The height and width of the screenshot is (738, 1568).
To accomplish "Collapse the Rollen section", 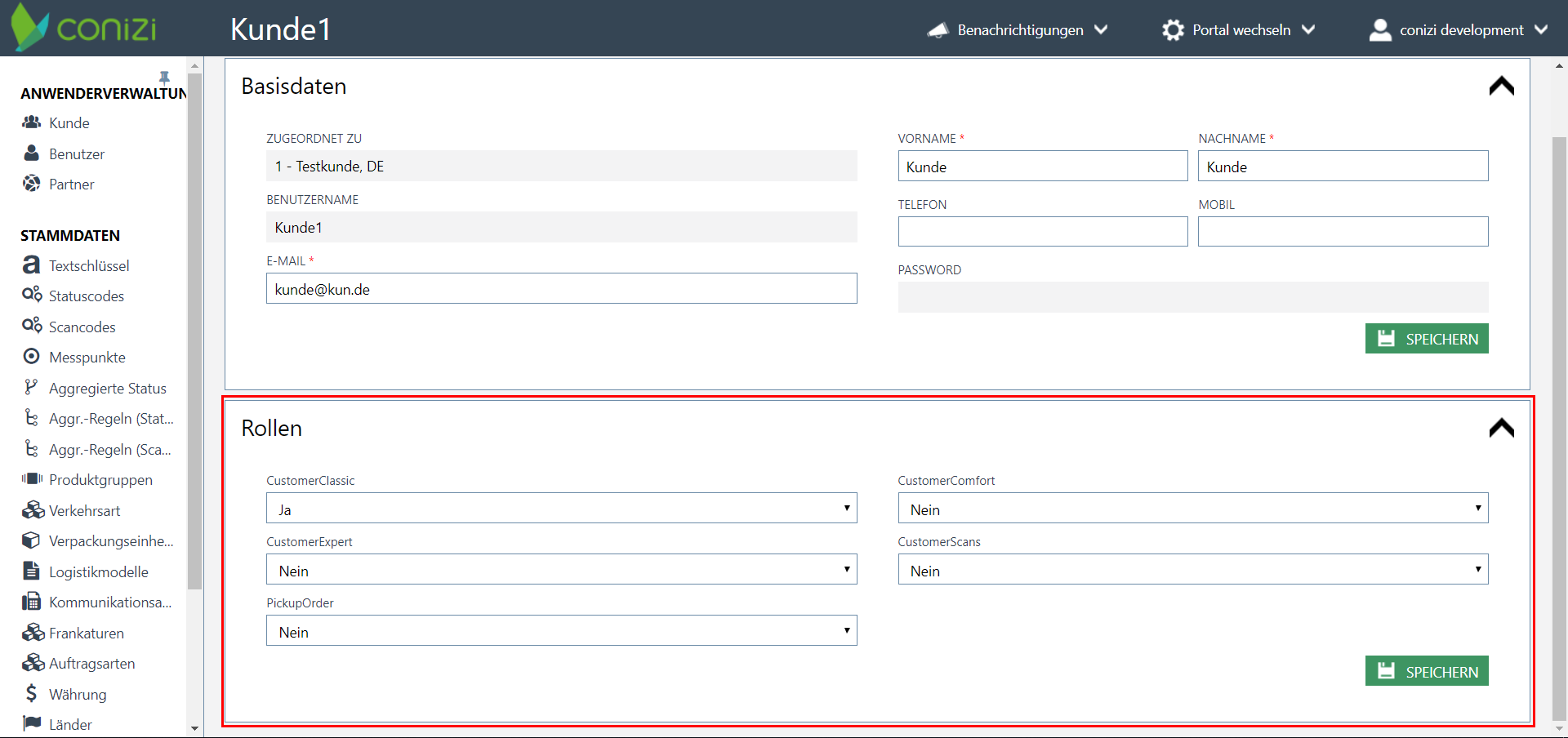I will coord(1501,429).
